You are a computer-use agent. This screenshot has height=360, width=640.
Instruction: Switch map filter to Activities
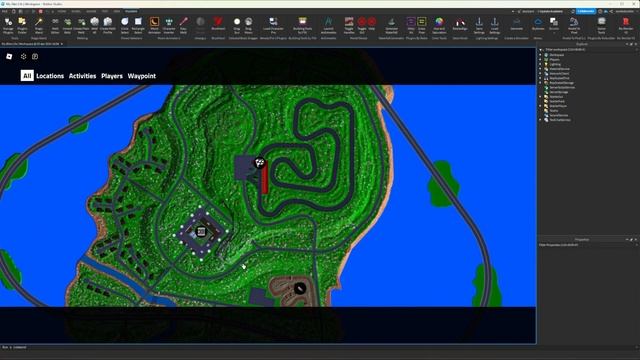pyautogui.click(x=82, y=76)
